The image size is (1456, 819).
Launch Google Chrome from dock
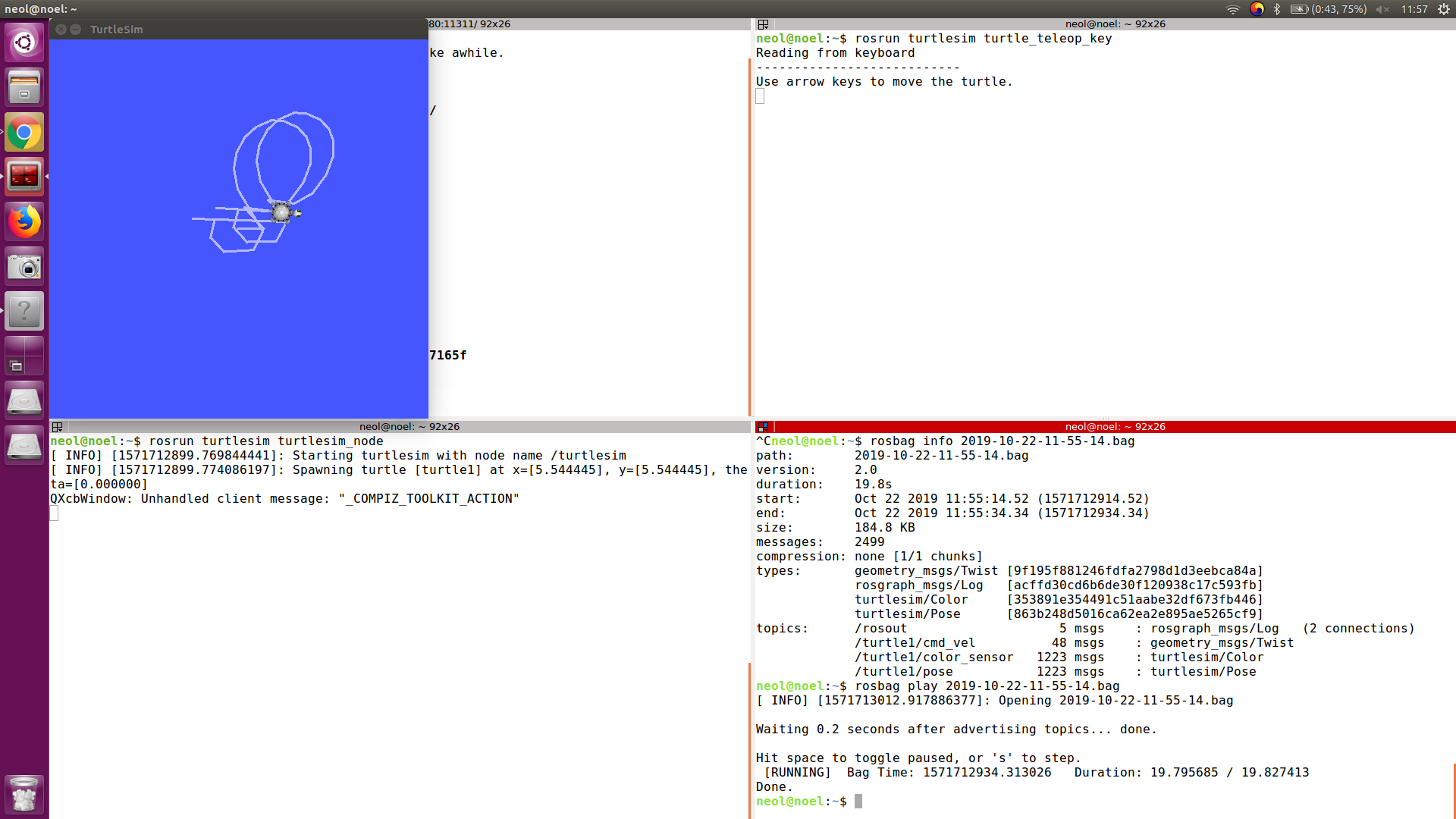pyautogui.click(x=24, y=133)
